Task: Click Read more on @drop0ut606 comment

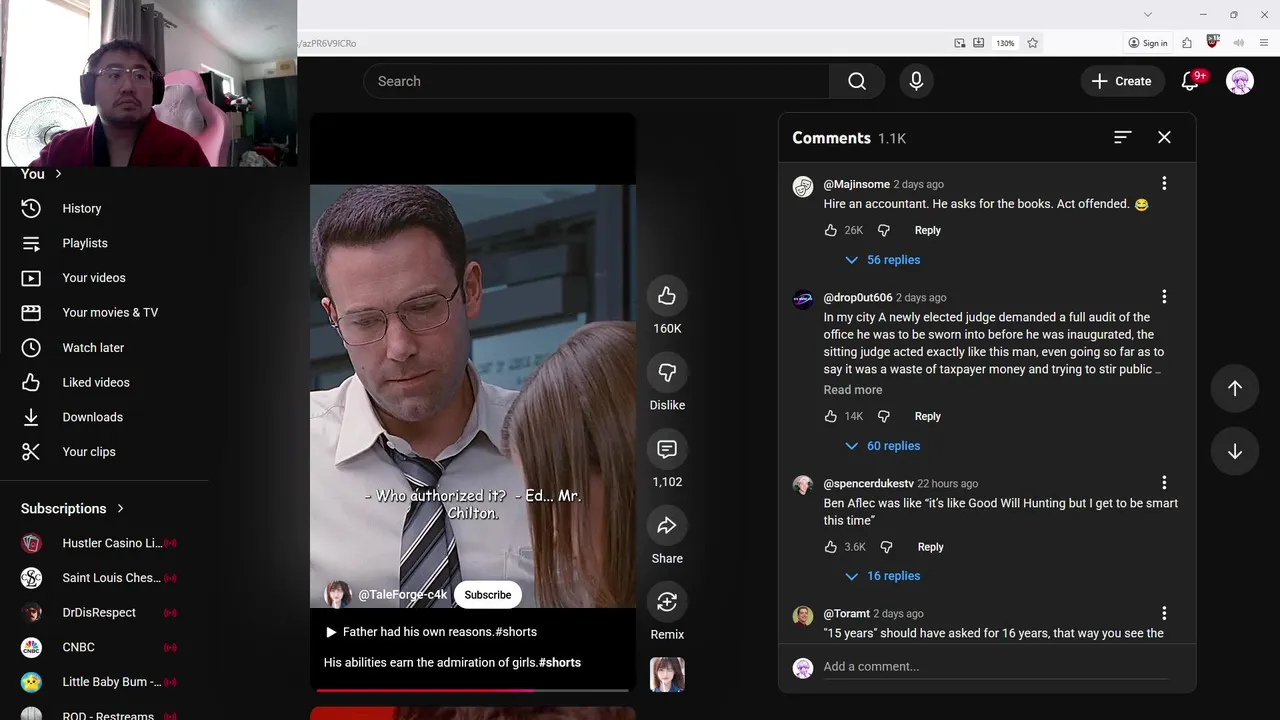Action: (853, 390)
